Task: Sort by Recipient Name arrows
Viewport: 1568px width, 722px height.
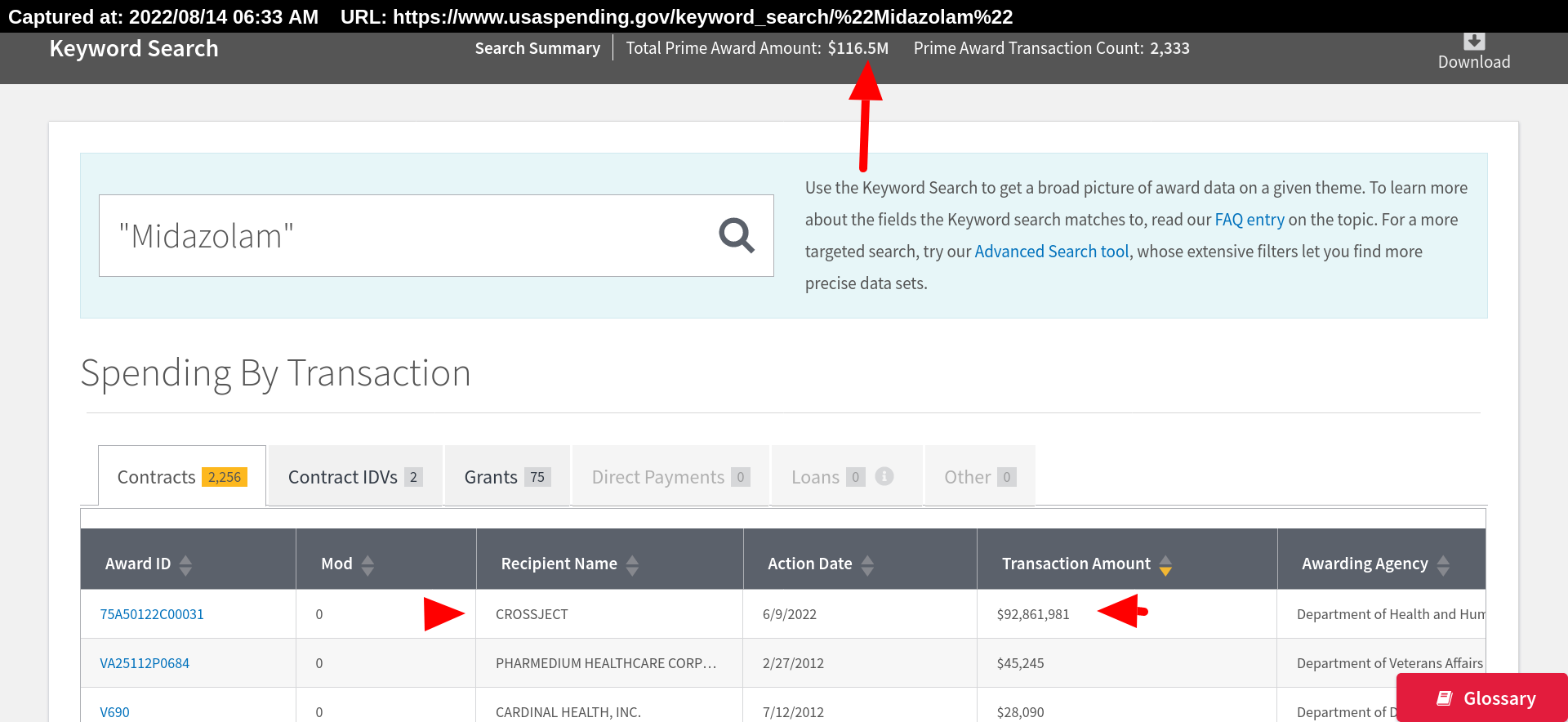Action: (632, 565)
